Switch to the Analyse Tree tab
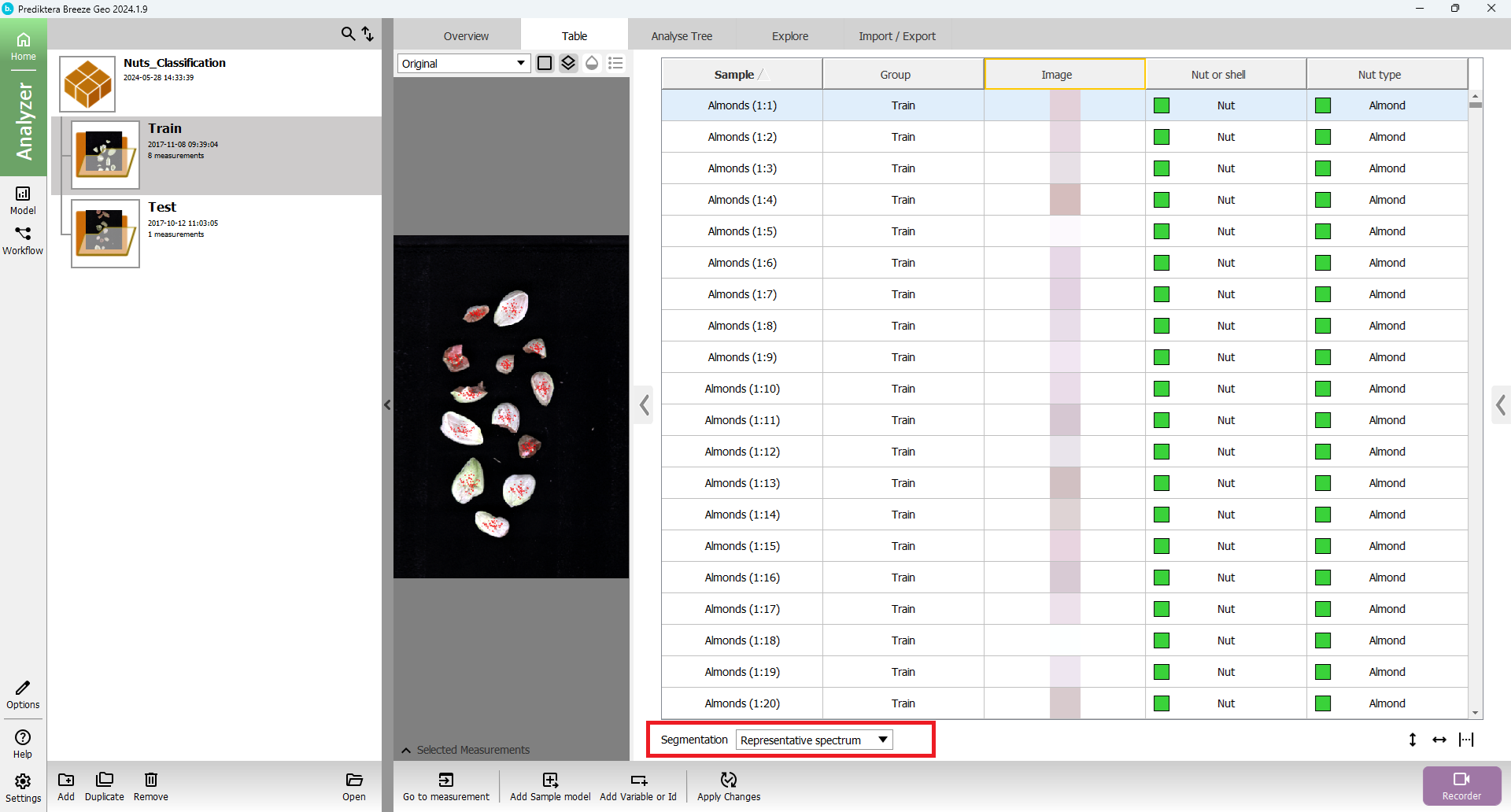This screenshot has height=812, width=1511. [682, 36]
